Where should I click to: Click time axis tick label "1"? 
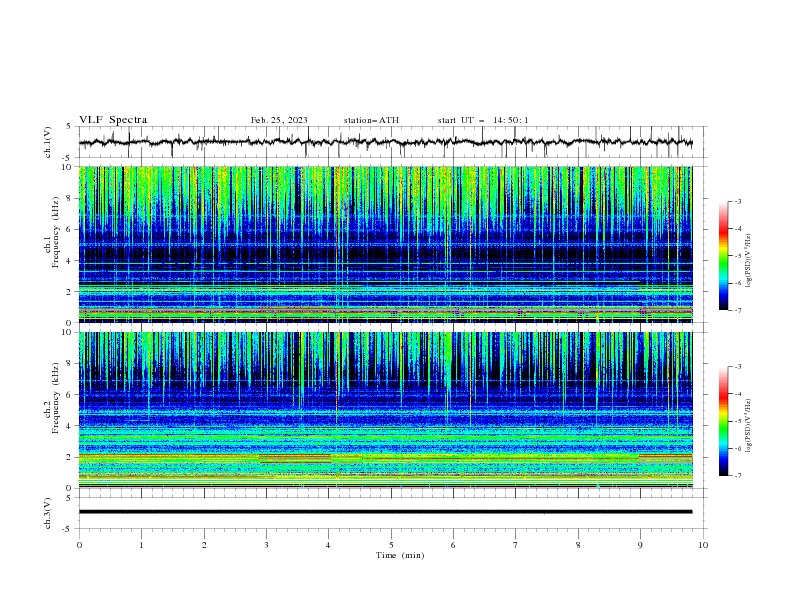[x=141, y=545]
